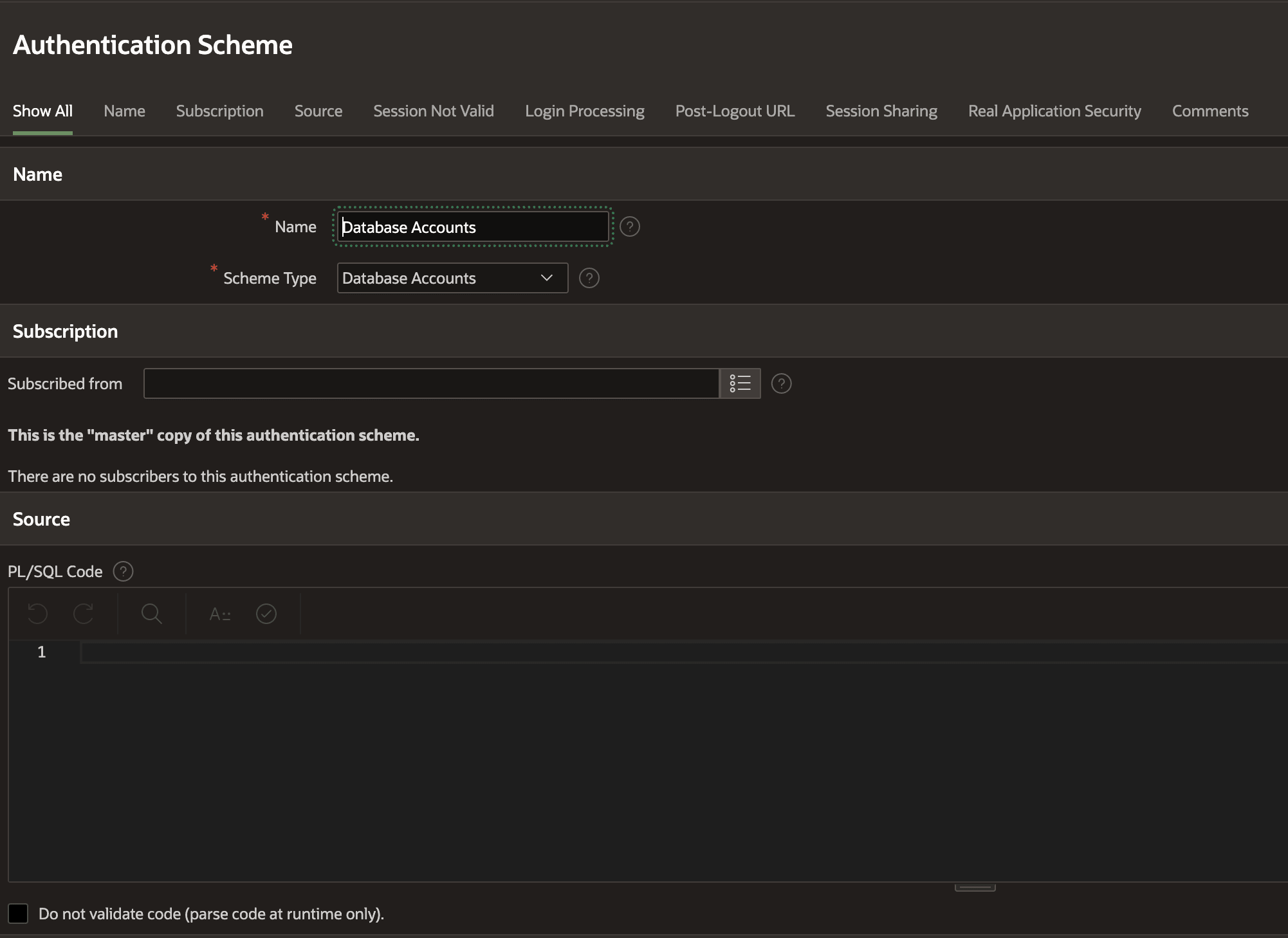Click line 1 of PL/SQL code editor
Image resolution: width=1288 pixels, height=938 pixels.
(x=684, y=652)
